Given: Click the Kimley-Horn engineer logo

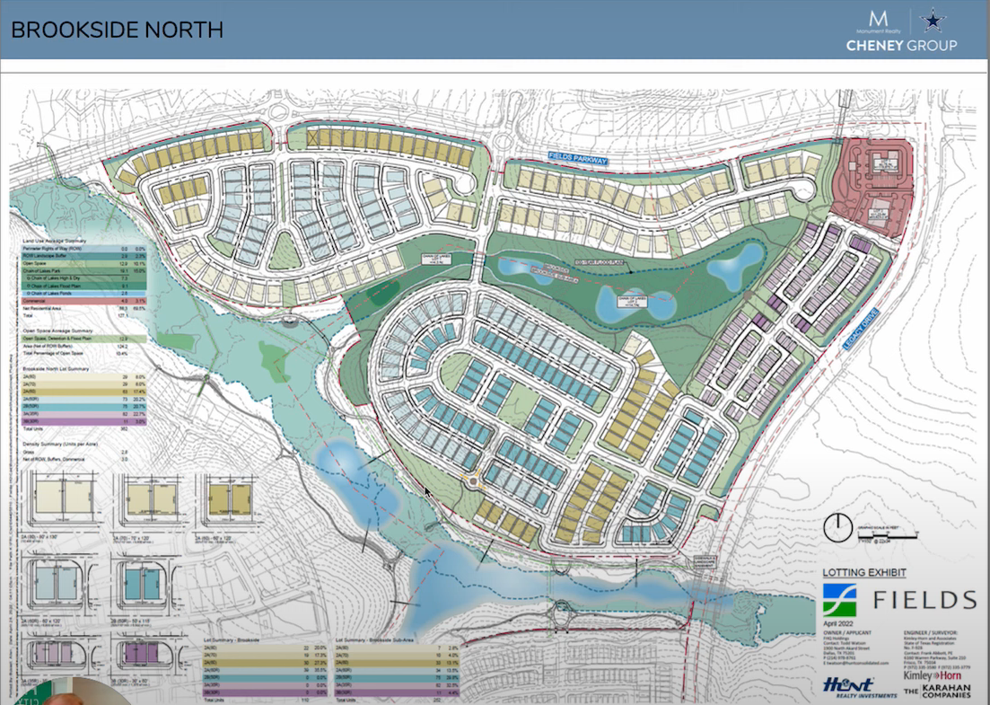Looking at the screenshot, I should pos(933,676).
